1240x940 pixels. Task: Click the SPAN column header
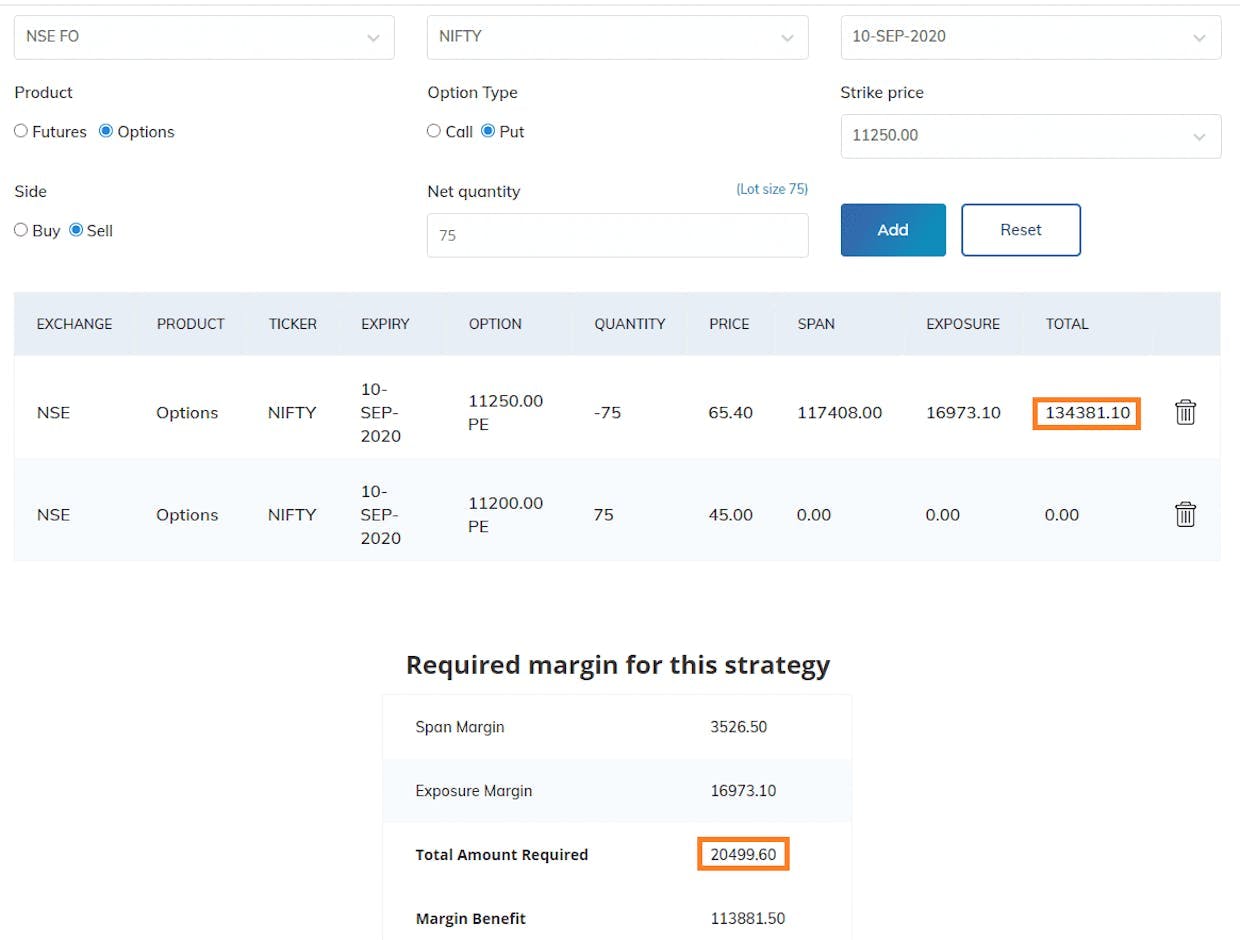pos(816,324)
